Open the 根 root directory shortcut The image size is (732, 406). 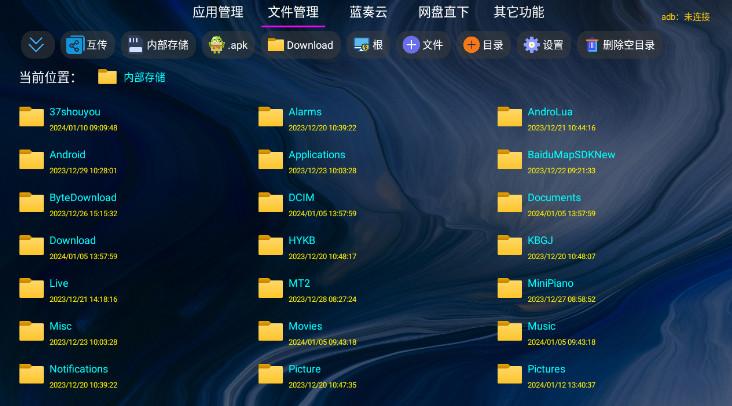pos(368,45)
